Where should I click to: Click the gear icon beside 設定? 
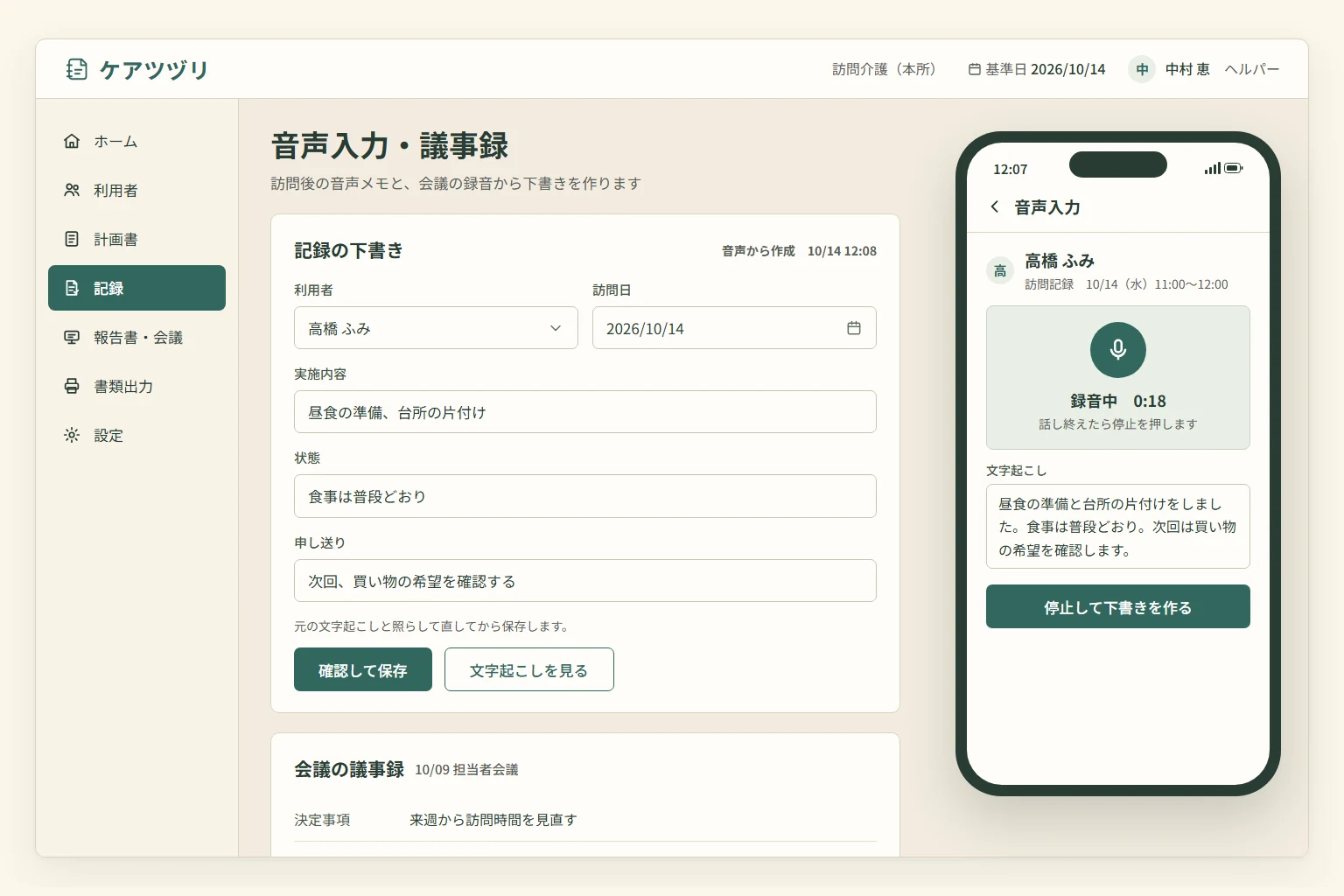click(x=72, y=435)
